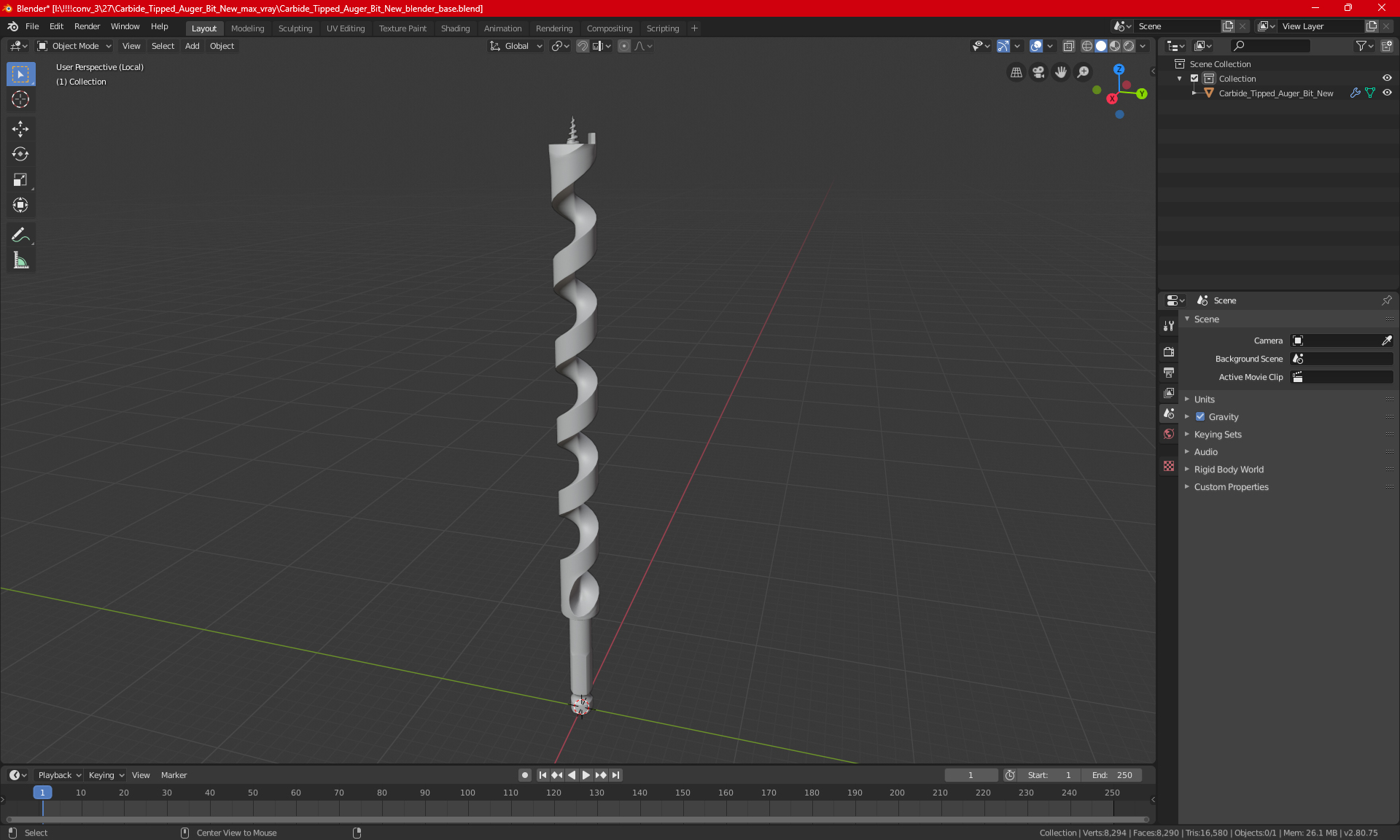The height and width of the screenshot is (840, 1400).
Task: Toggle viewport overlays
Action: click(1036, 46)
